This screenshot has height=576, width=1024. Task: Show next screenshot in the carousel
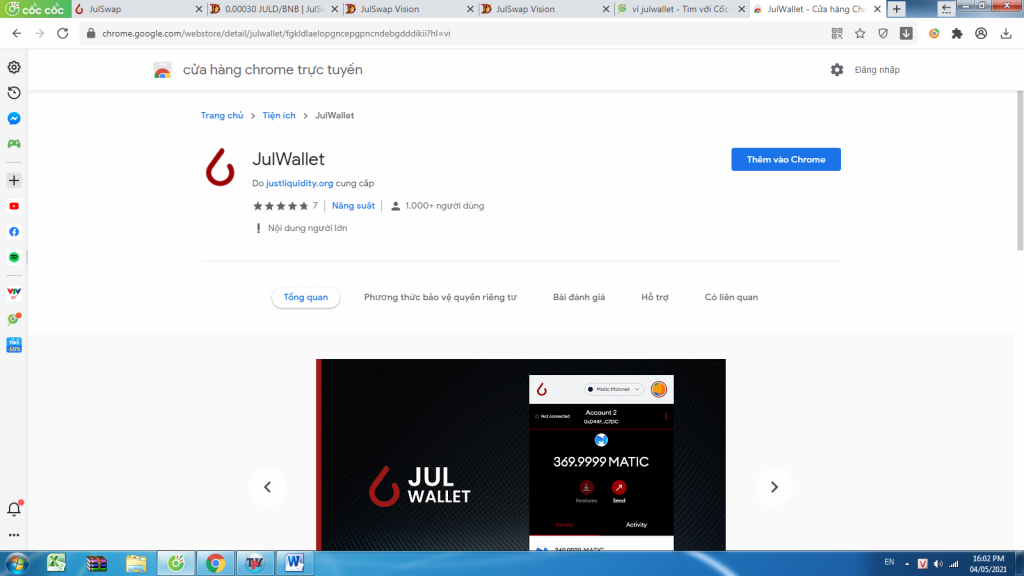(774, 487)
